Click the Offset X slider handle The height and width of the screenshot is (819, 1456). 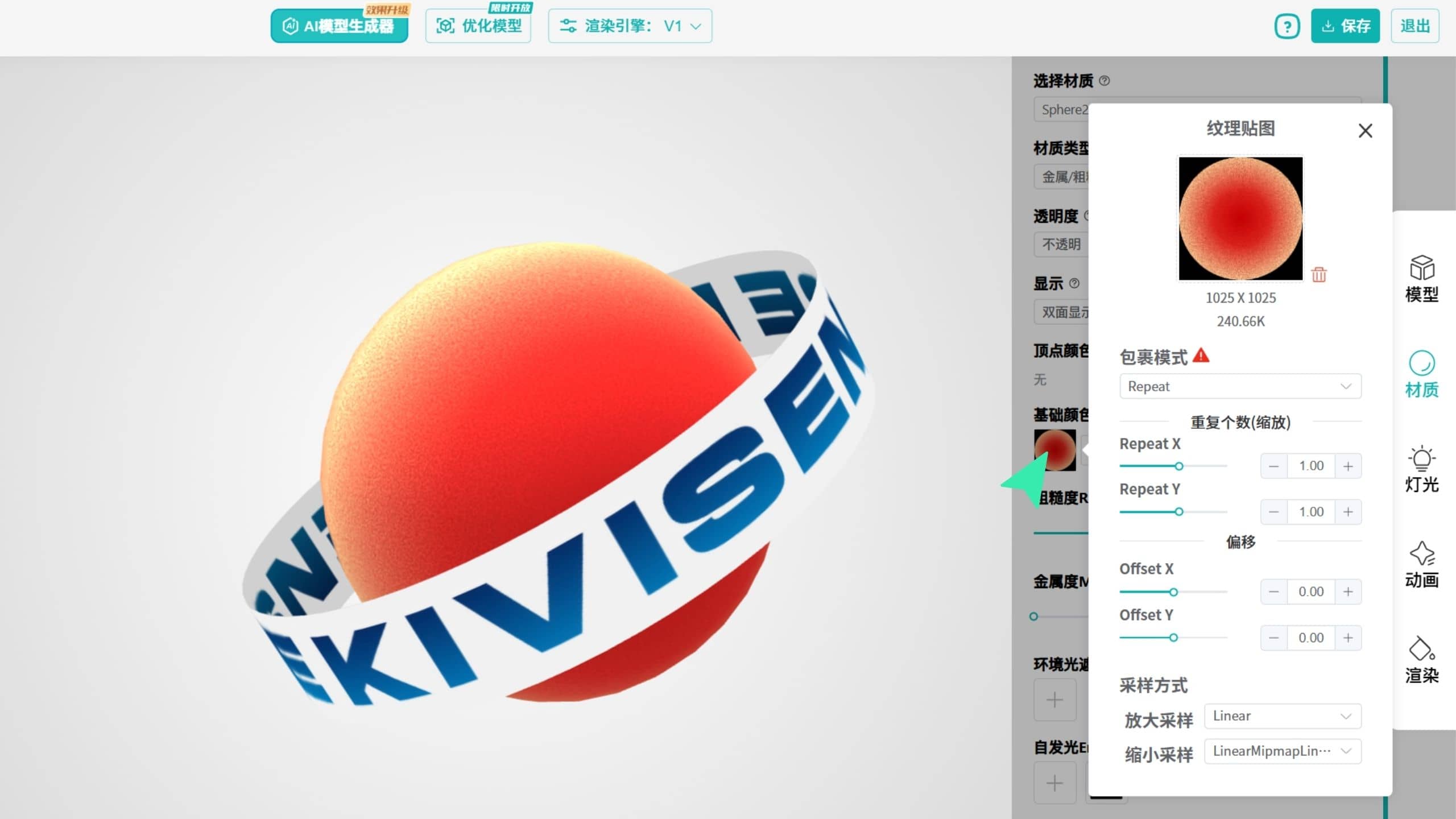pyautogui.click(x=1173, y=592)
